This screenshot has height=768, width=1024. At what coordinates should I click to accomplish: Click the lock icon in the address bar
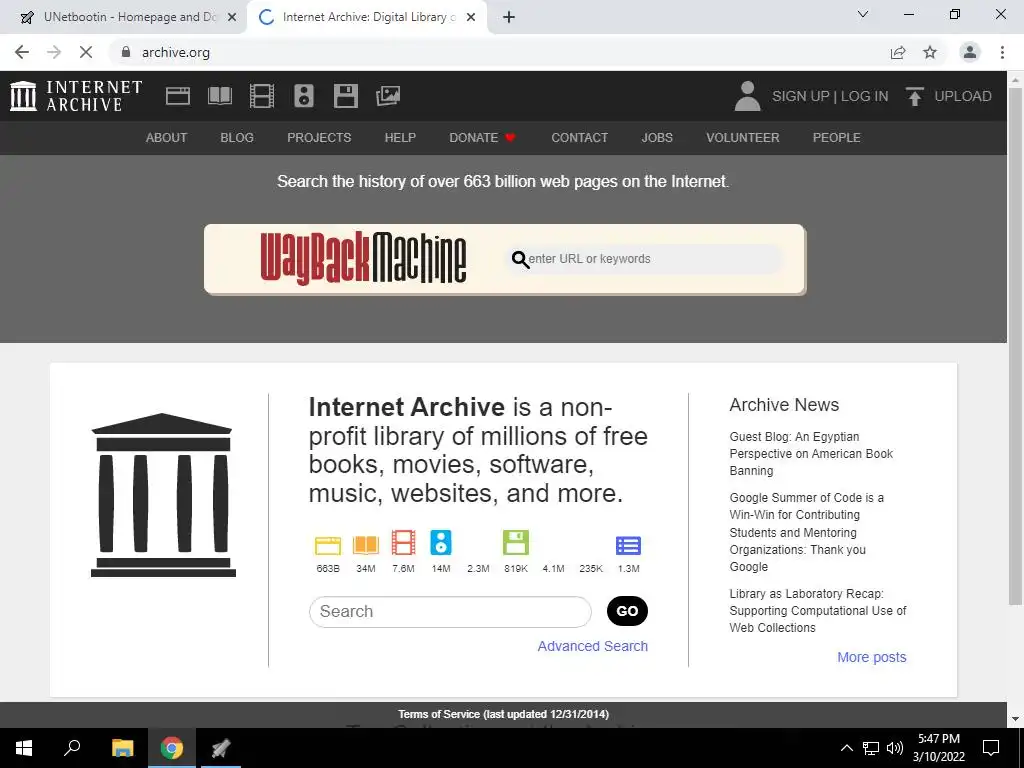click(126, 52)
